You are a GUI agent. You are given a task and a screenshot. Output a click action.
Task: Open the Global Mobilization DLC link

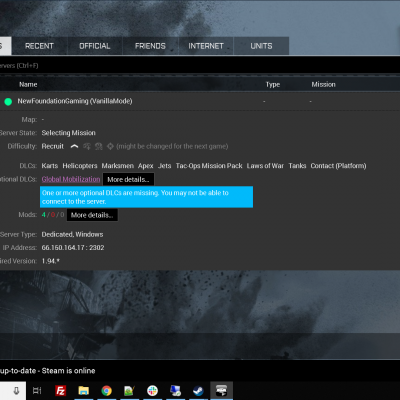point(71,179)
